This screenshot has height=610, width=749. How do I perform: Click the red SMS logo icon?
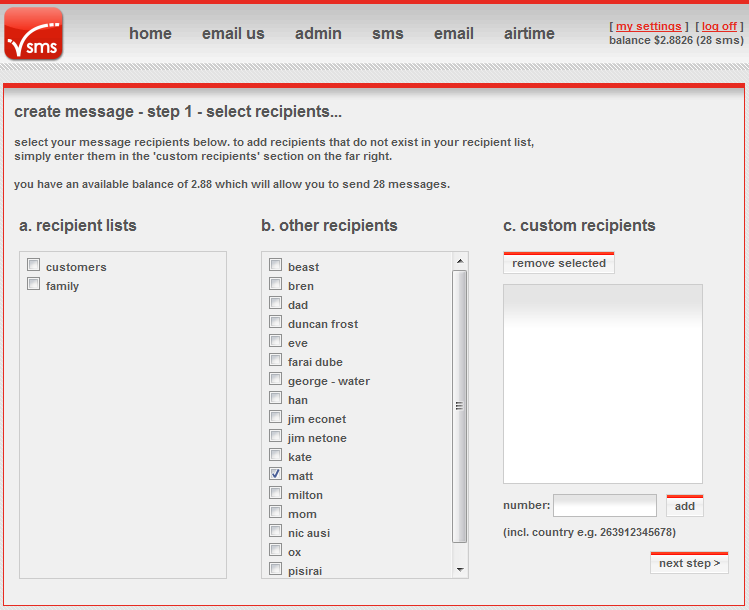click(x=34, y=33)
